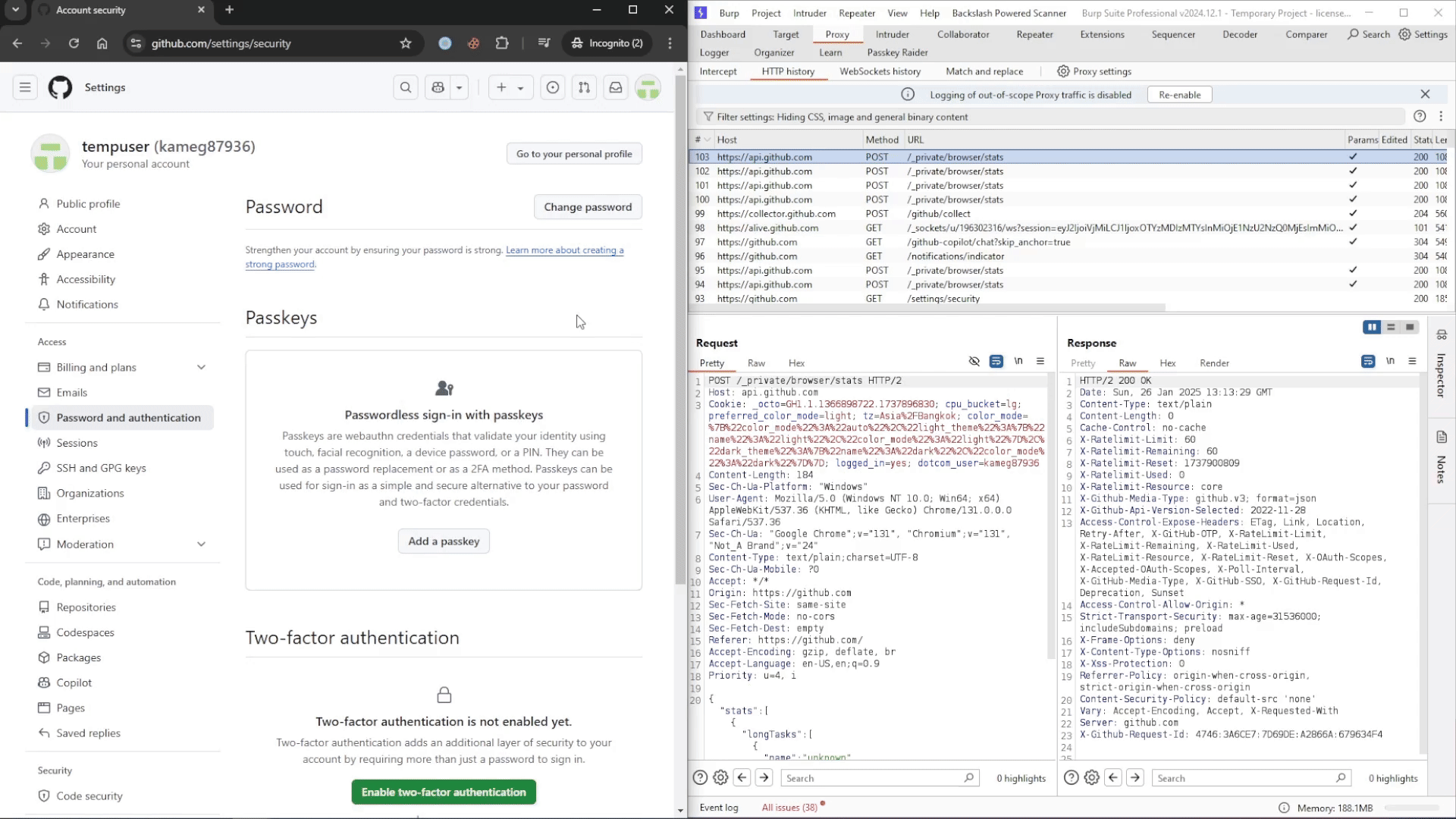Toggle word wrap in the Response pane
1456x819 pixels.
[1368, 361]
